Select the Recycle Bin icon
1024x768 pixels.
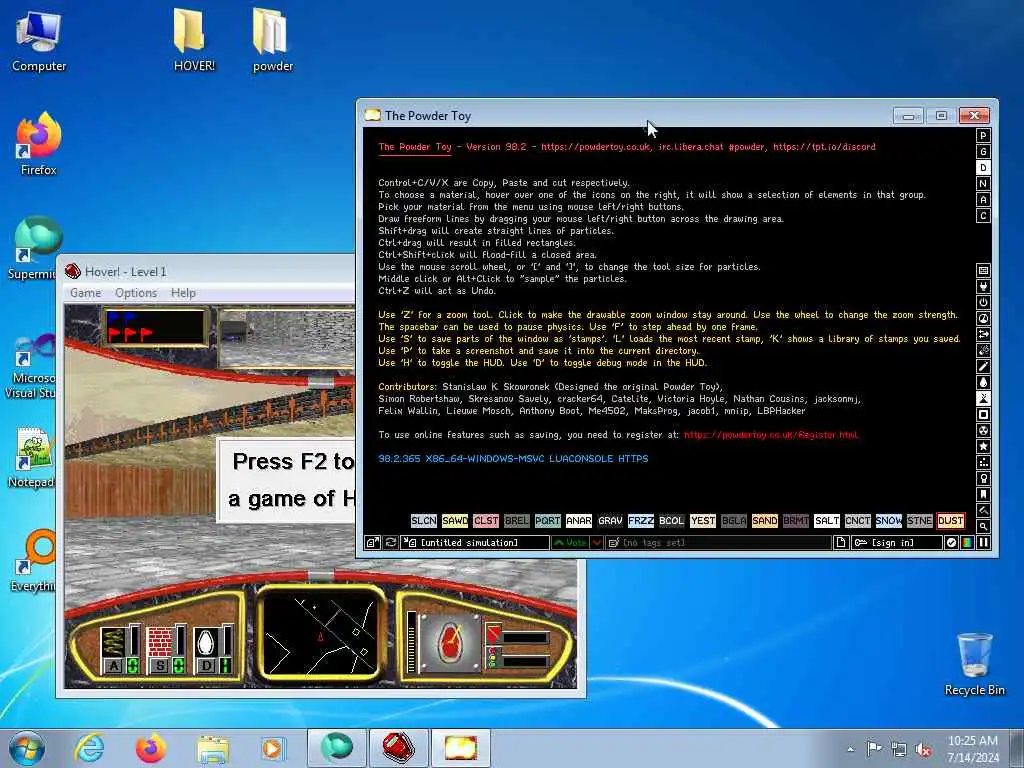tap(974, 664)
